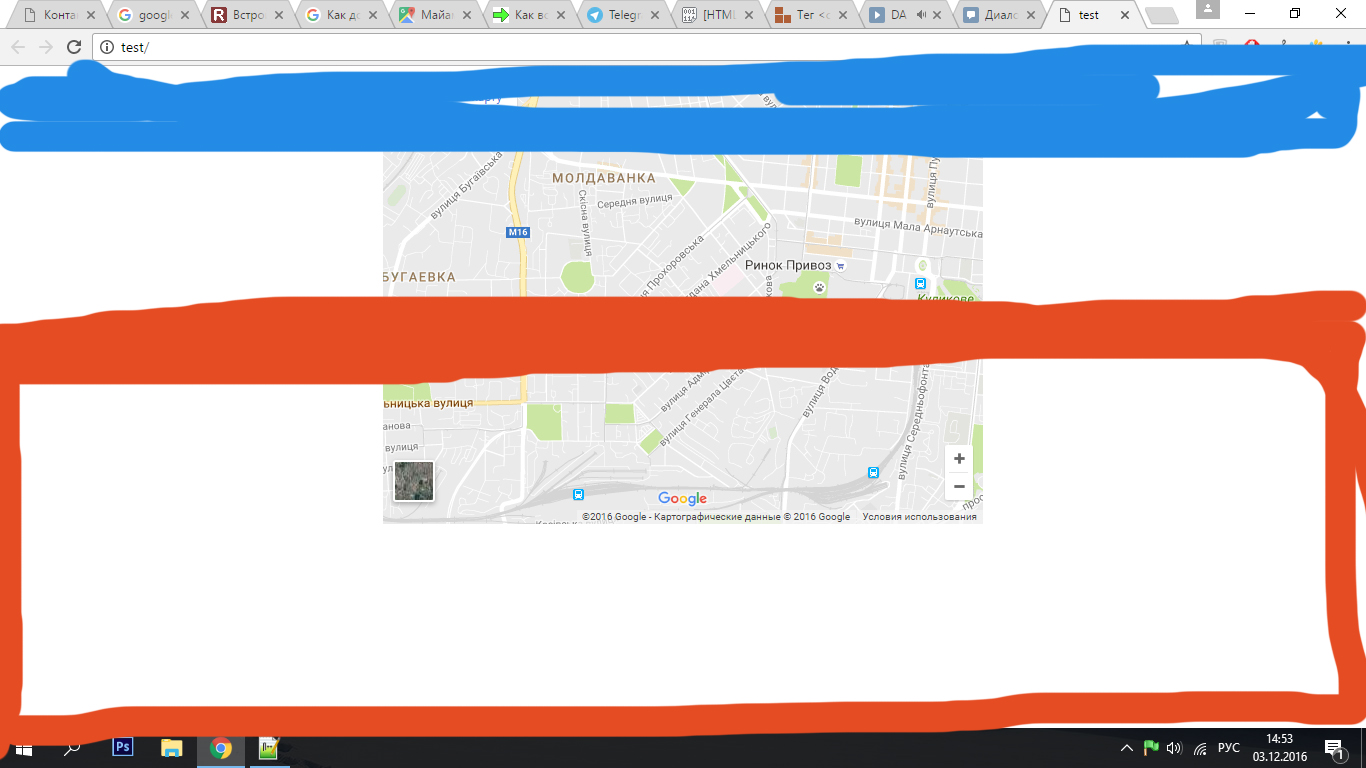Zoom in on the map
The width and height of the screenshot is (1366, 768).
pyautogui.click(x=959, y=459)
